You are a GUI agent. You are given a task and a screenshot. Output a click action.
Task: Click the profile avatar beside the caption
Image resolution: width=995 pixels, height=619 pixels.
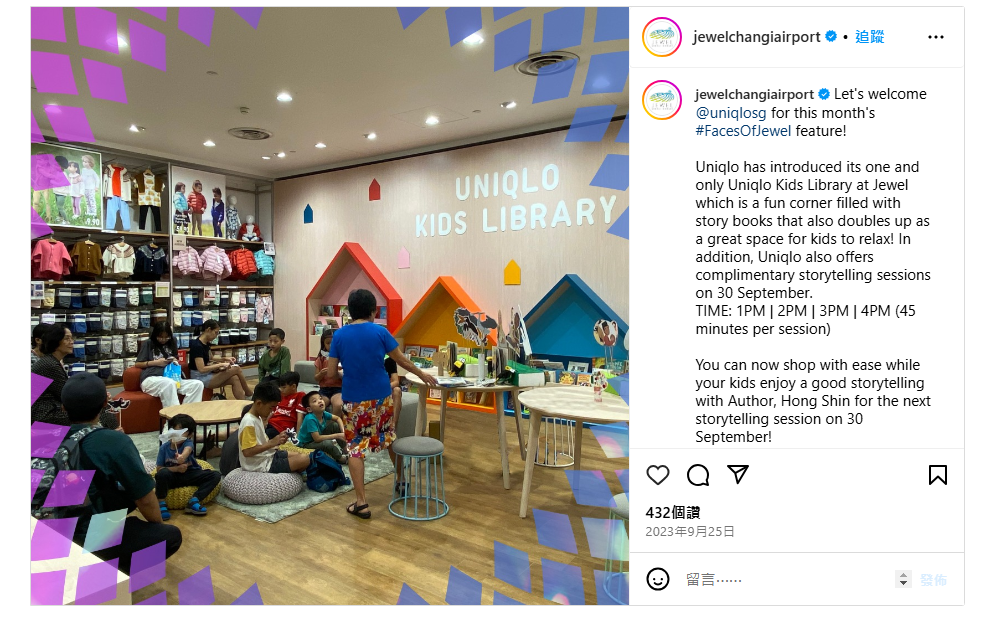pos(662,100)
